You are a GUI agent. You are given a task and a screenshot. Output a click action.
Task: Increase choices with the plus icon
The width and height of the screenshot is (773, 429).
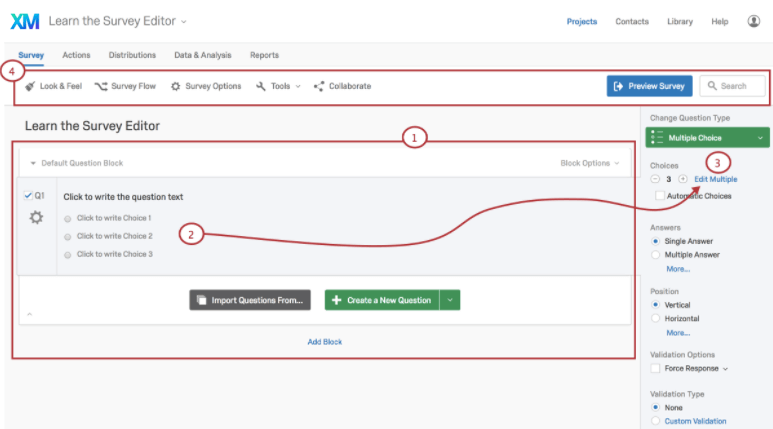683,179
